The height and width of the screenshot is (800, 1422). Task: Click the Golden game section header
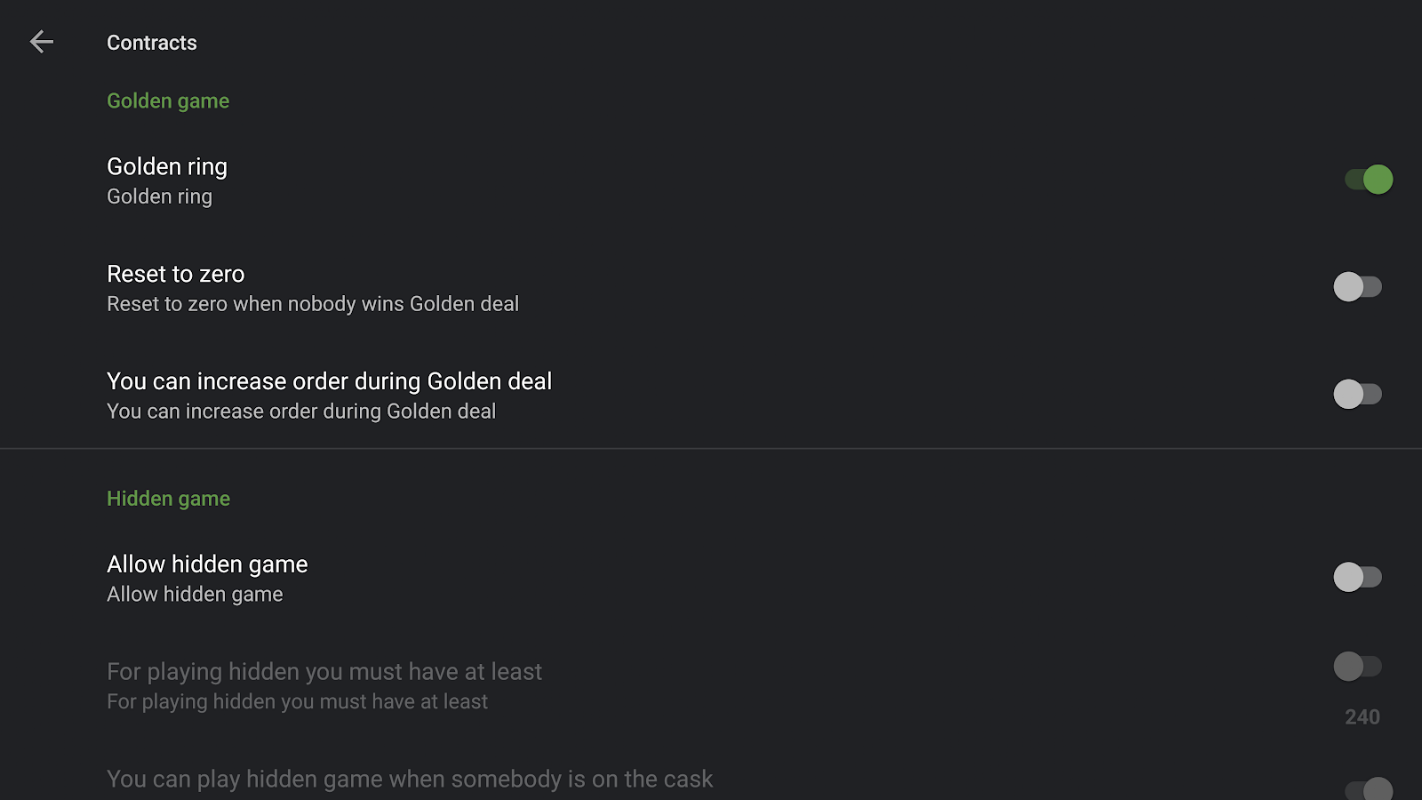(x=168, y=101)
